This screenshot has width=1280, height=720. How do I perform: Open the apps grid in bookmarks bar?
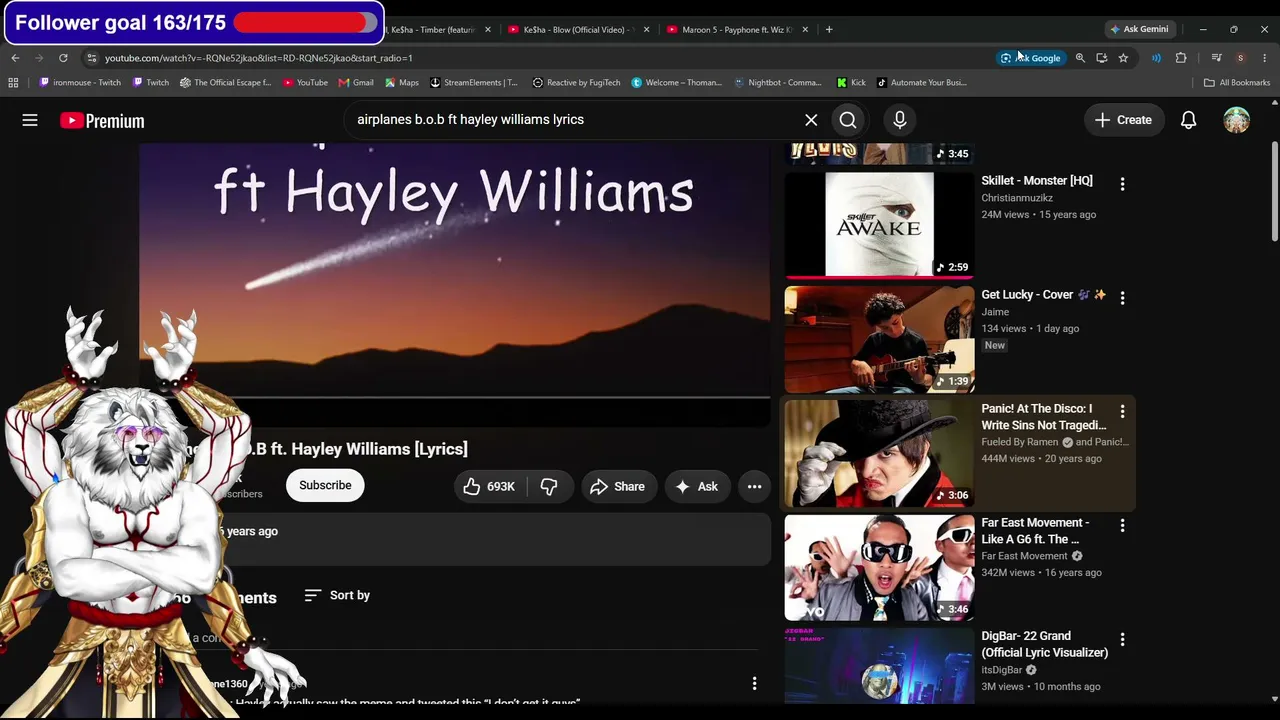(13, 83)
